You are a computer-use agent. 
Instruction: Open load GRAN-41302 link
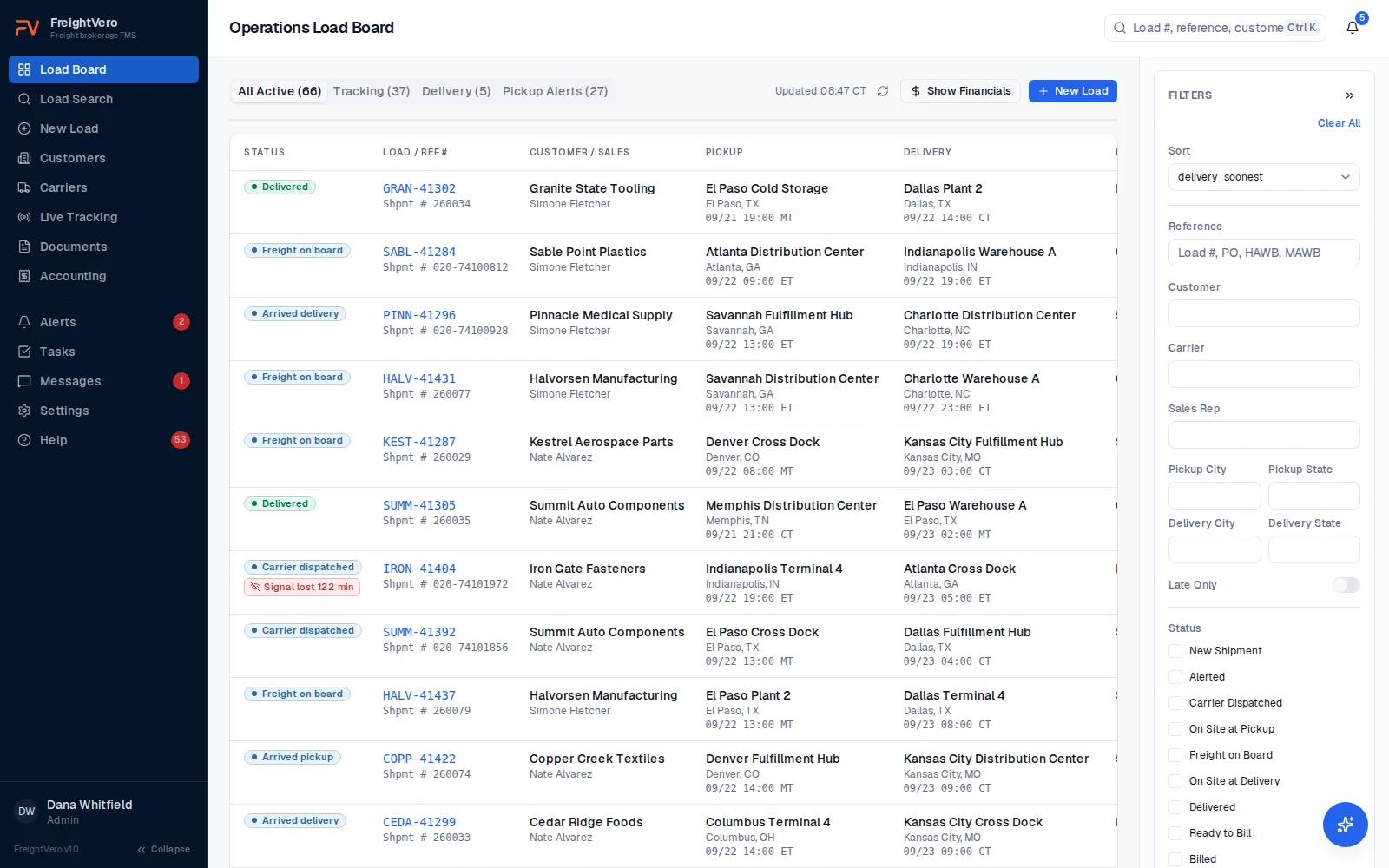pos(419,188)
